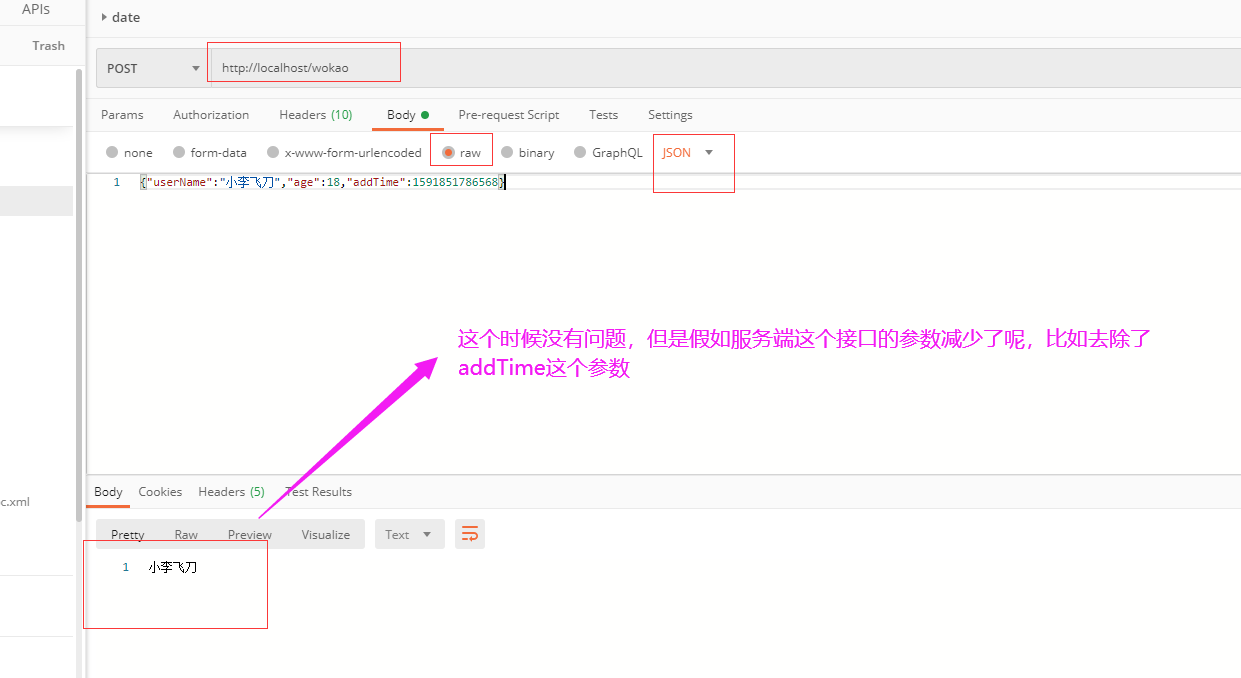Open the Text format dropdown in response pane
1241x678 pixels.
[409, 533]
